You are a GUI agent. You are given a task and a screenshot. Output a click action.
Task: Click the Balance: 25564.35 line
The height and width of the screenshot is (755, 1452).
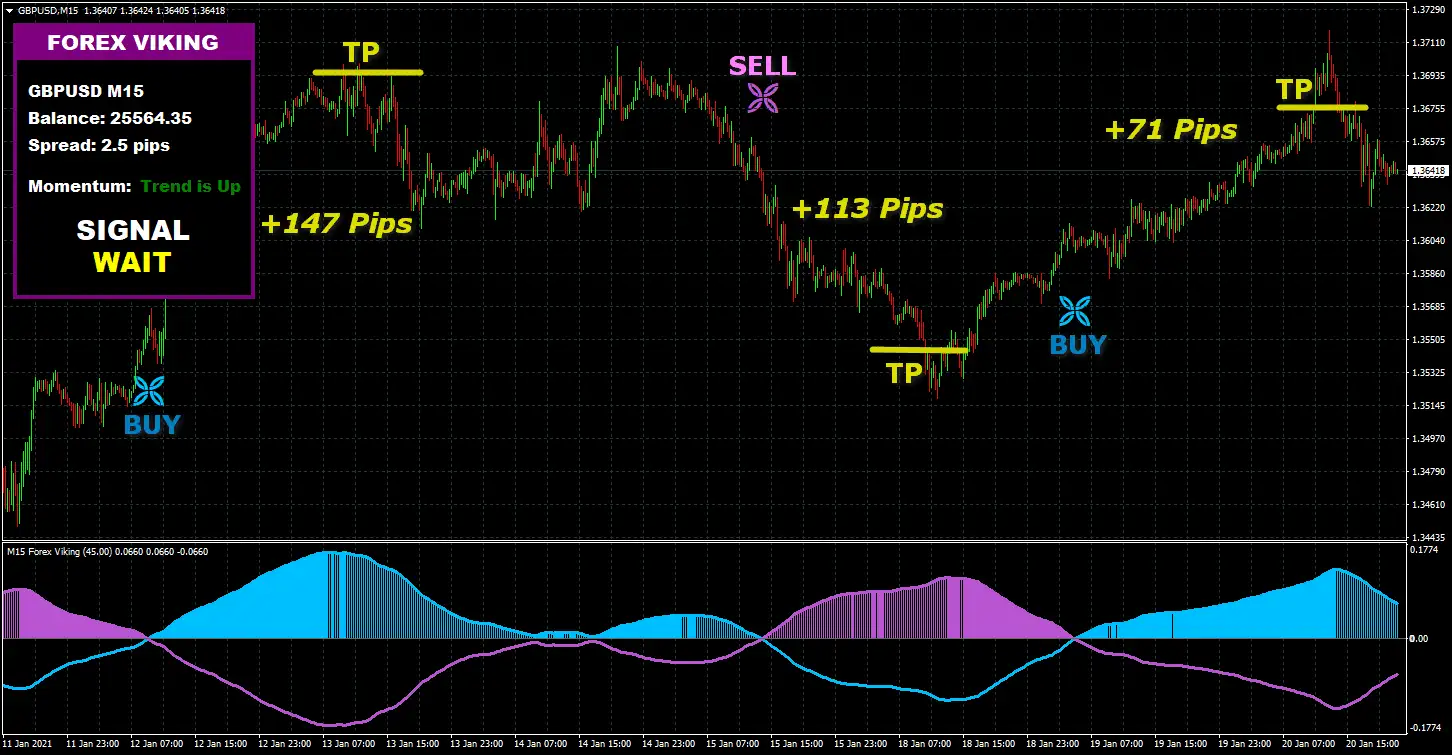coord(110,118)
